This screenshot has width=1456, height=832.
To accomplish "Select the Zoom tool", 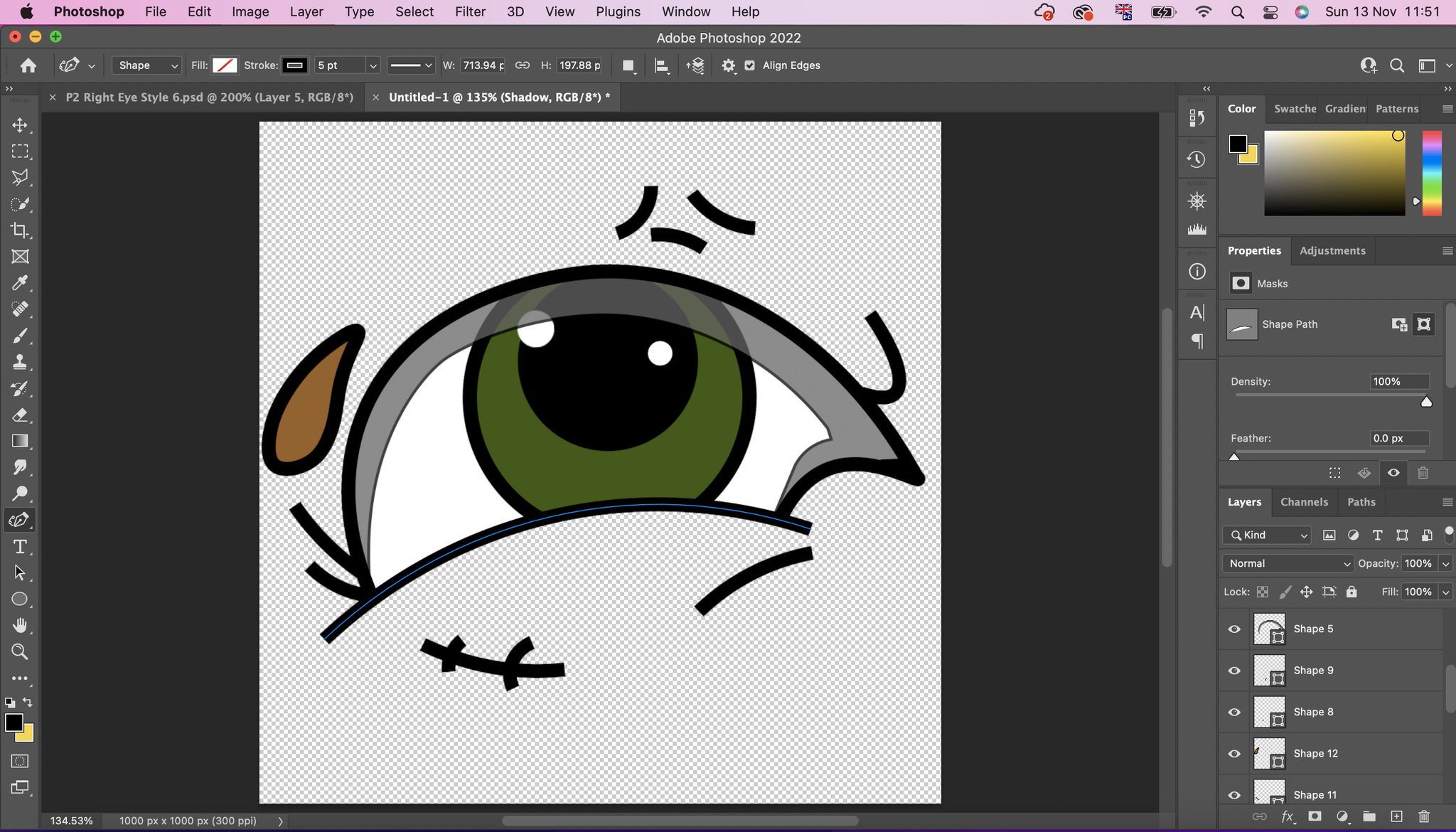I will (x=20, y=651).
